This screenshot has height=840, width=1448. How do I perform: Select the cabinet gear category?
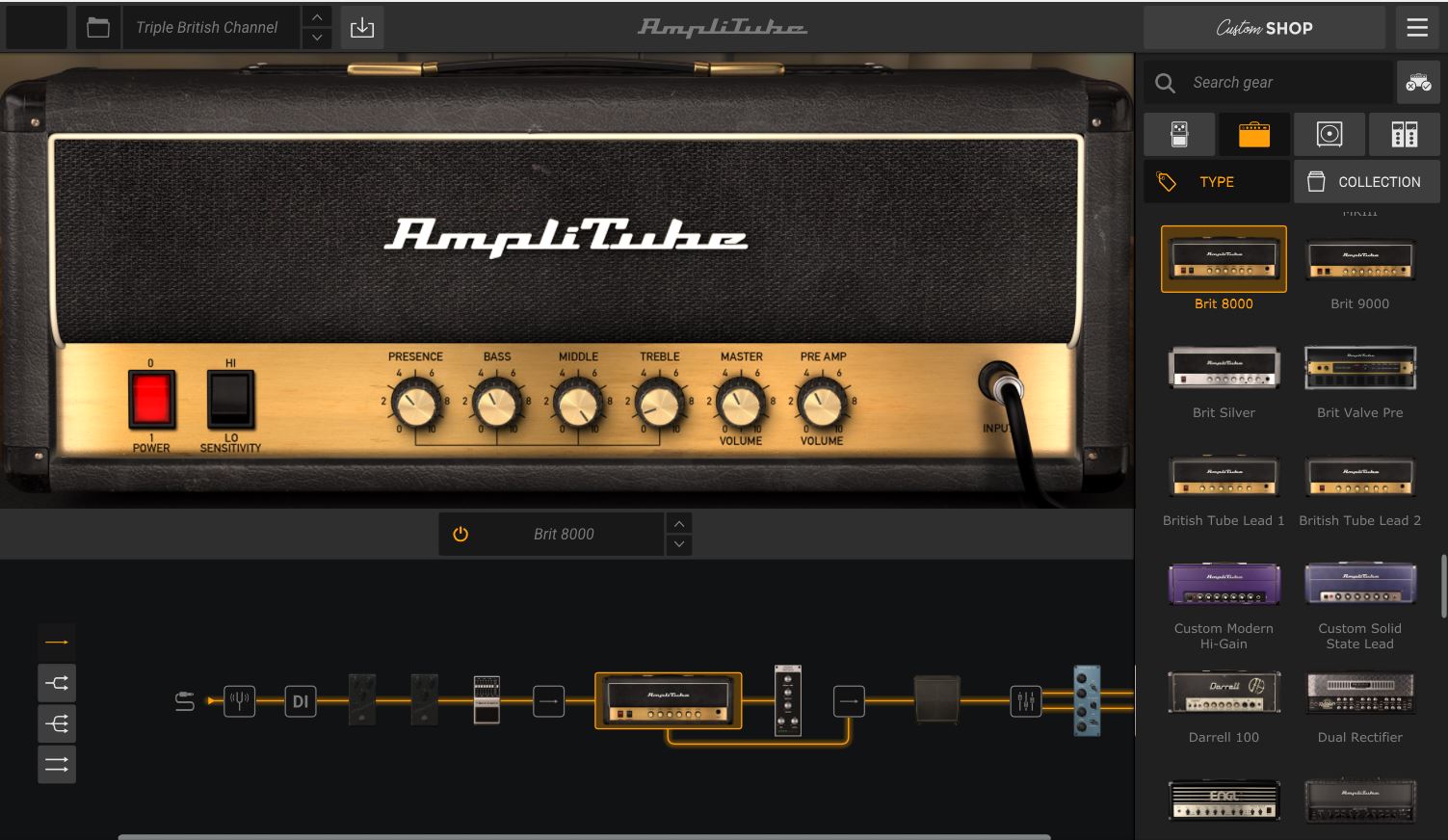(x=1330, y=134)
